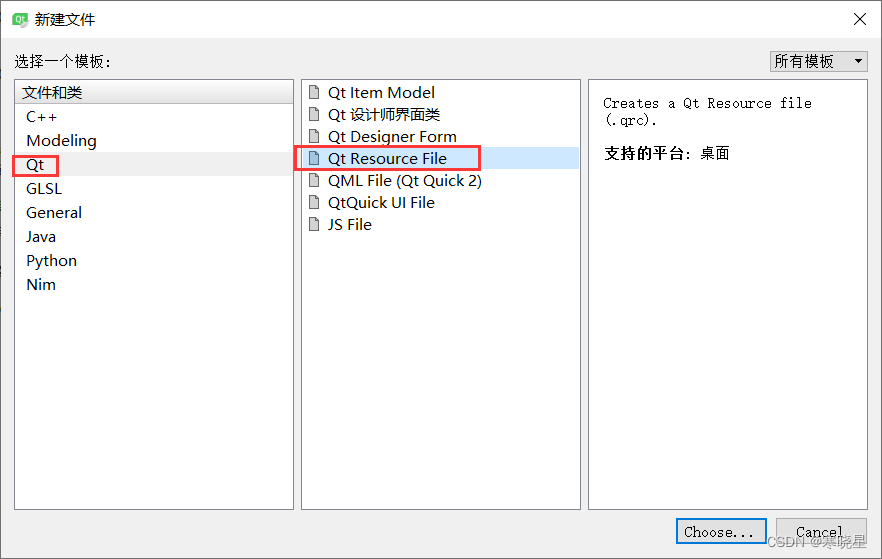This screenshot has width=882, height=559.
Task: Close the 新建文件 dialog
Action: click(860, 19)
